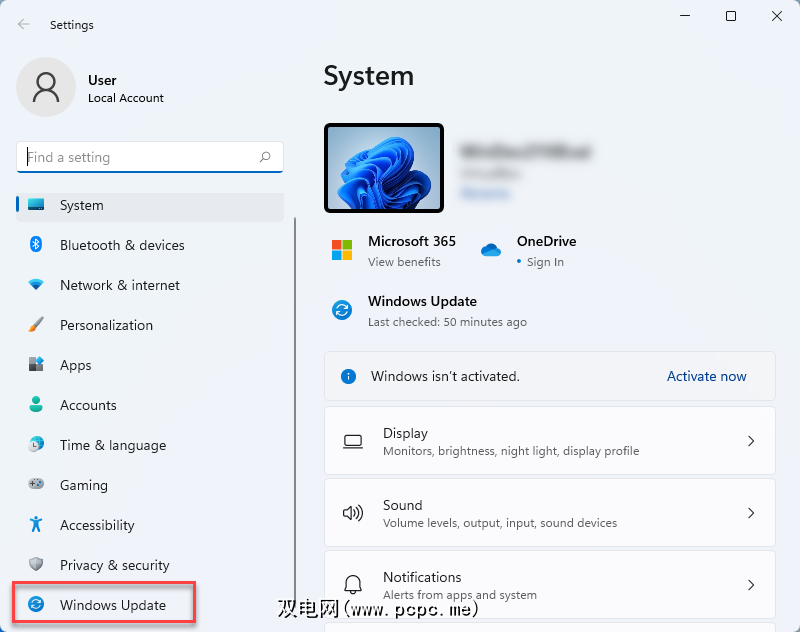This screenshot has width=800, height=632.
Task: Click the magnifier search icon in Find a setting
Action: (x=265, y=157)
